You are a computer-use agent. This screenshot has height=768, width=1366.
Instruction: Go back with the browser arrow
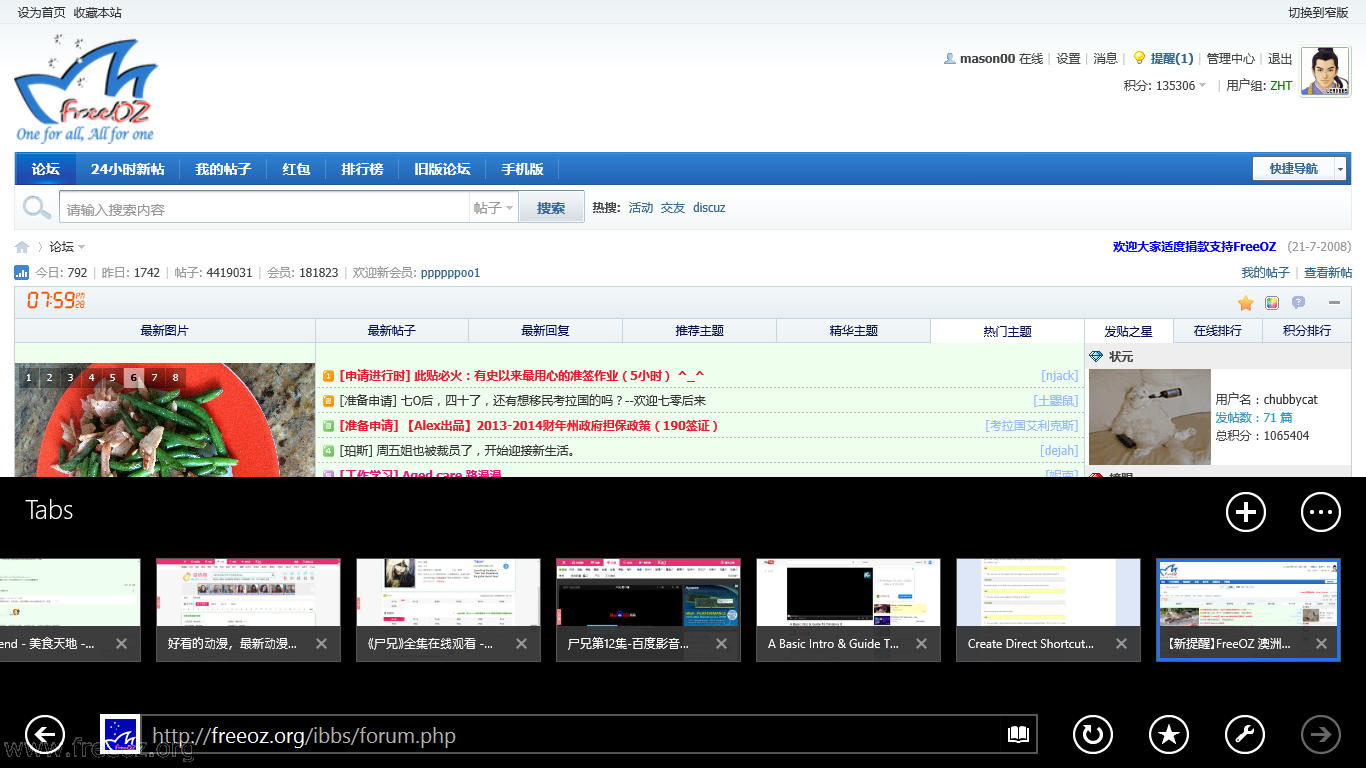45,735
